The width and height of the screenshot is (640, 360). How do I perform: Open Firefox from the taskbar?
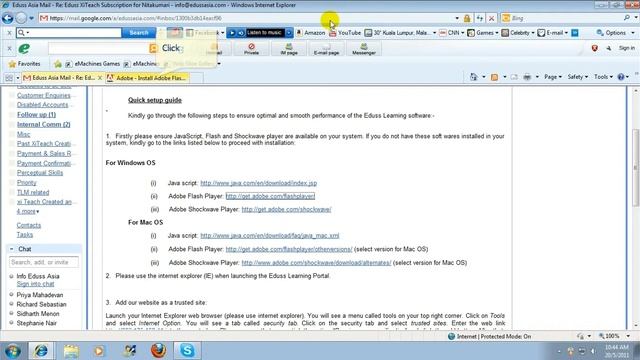click(x=158, y=350)
